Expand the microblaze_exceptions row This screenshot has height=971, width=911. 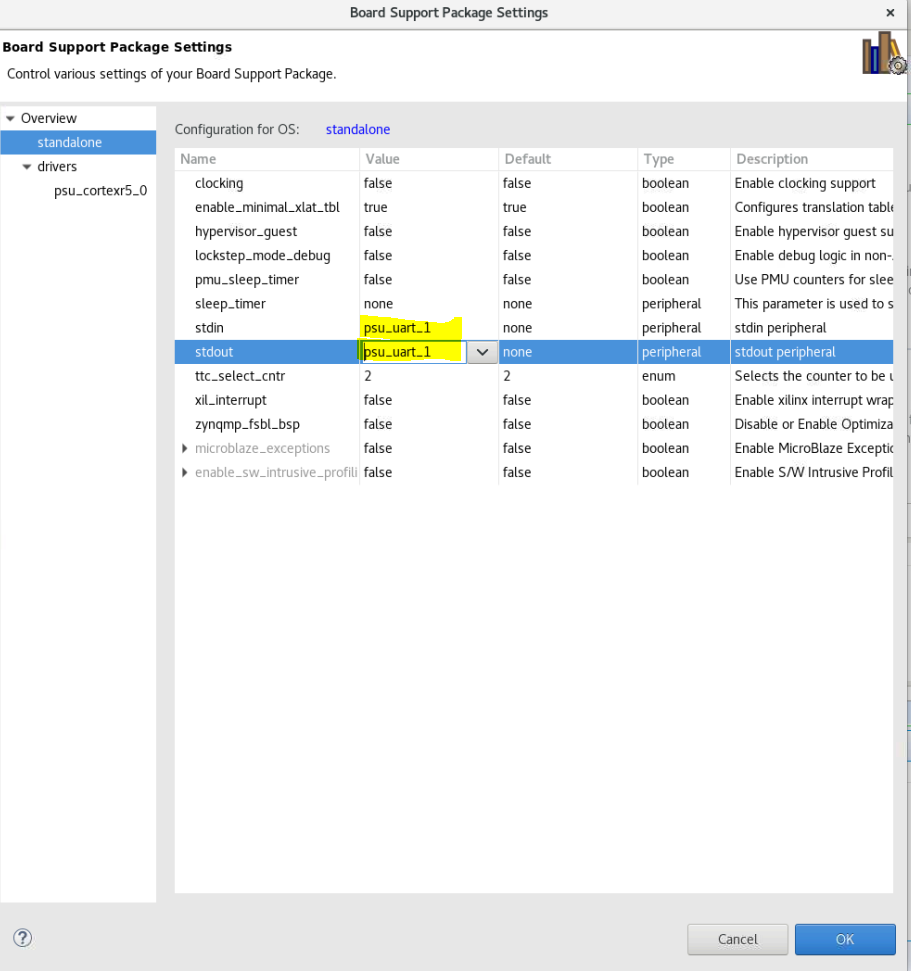coord(185,448)
